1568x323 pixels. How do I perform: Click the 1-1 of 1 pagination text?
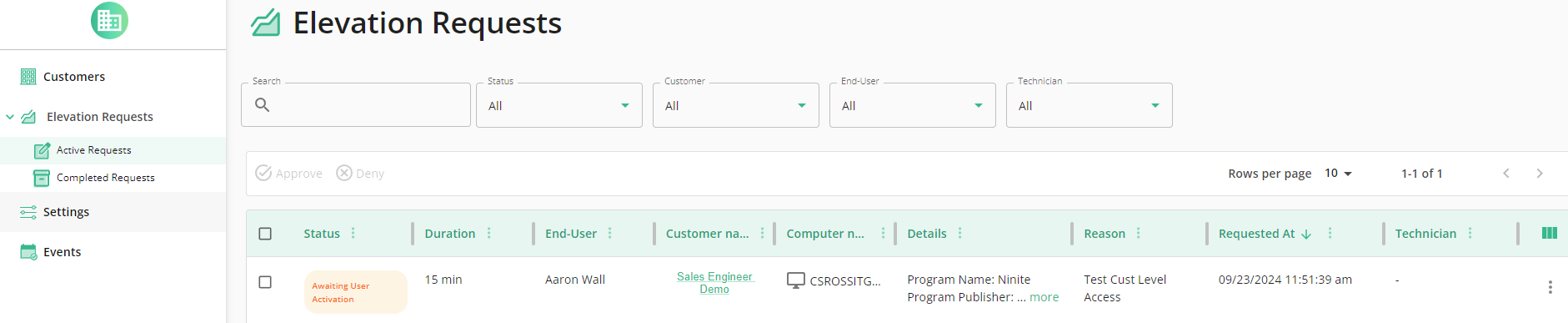pos(1422,174)
